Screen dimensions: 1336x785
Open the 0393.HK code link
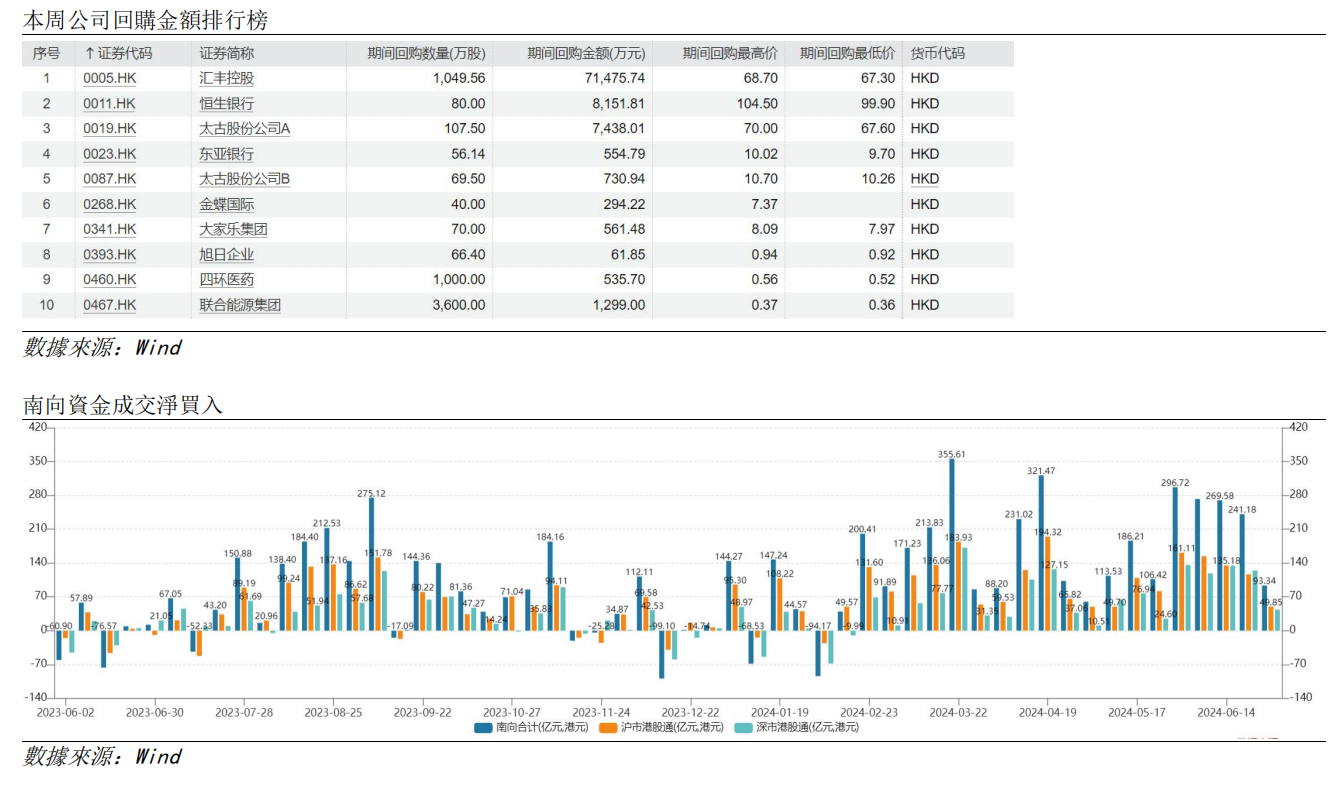click(109, 255)
